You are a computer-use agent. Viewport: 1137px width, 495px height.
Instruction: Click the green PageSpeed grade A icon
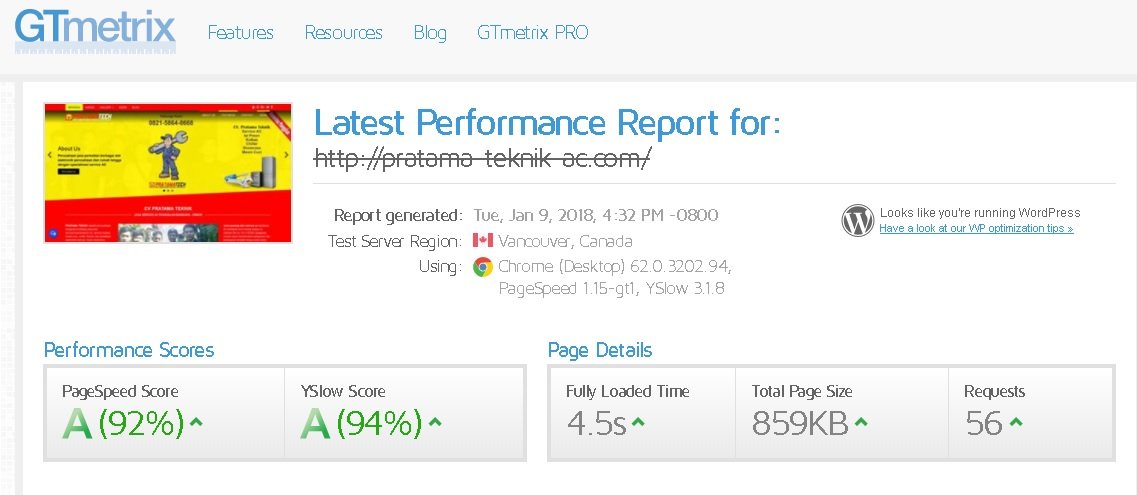[x=77, y=424]
